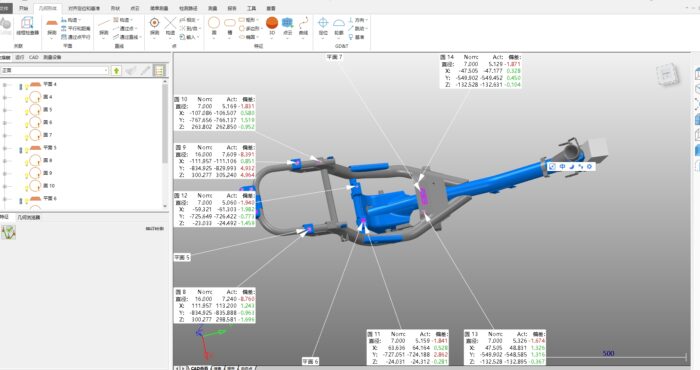Switch to the CAD panel tab
This screenshot has width=700, height=370.
[x=34, y=57]
